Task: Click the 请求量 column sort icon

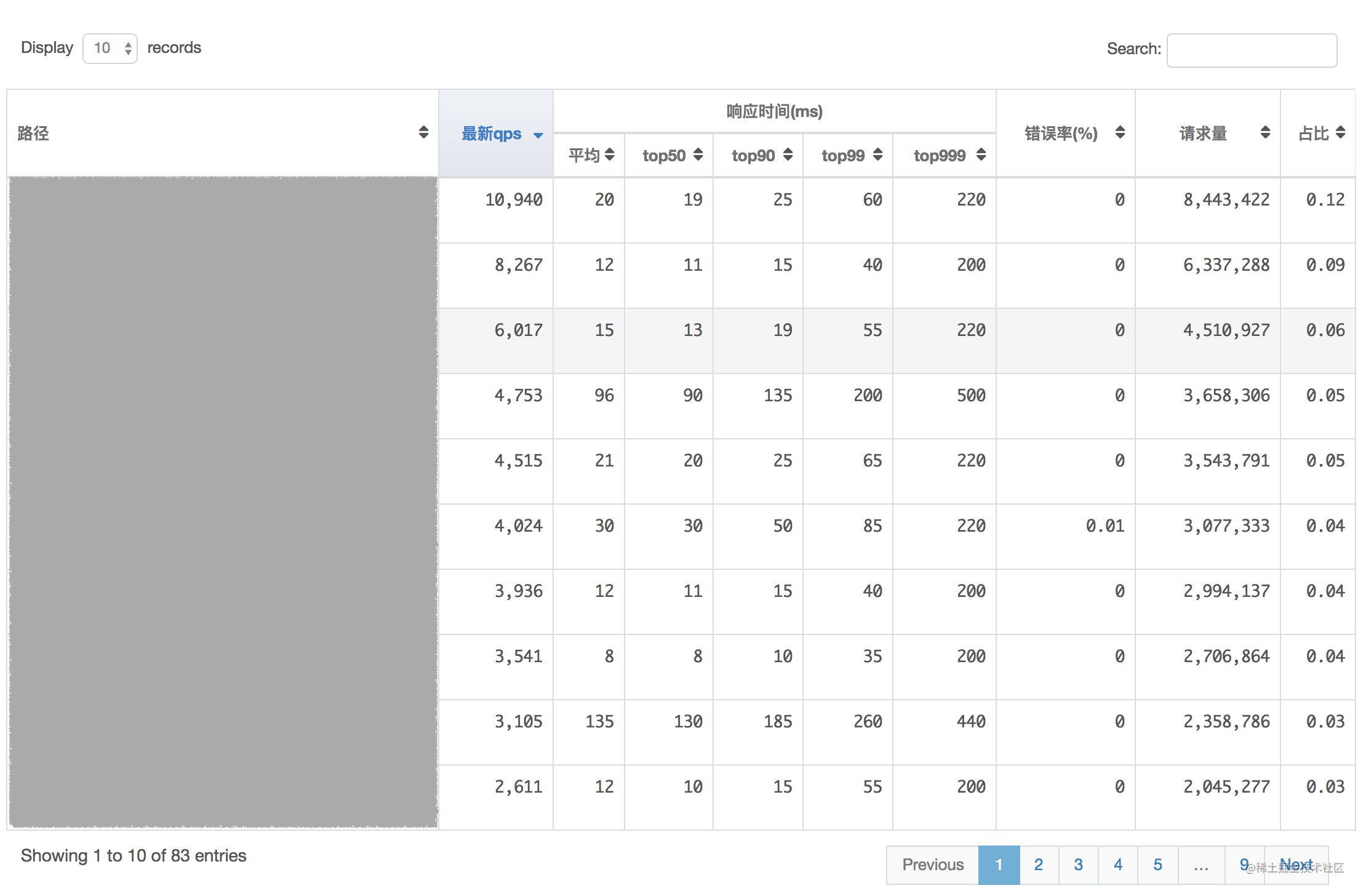Action: (1265, 132)
